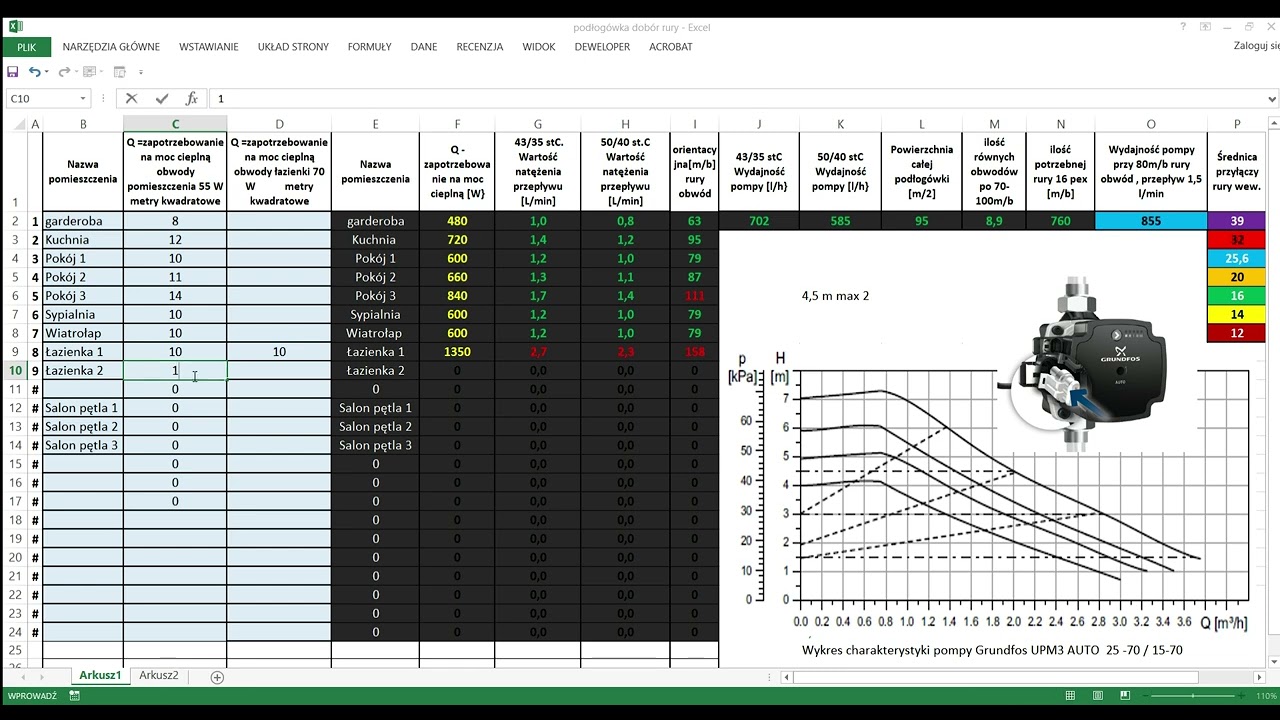This screenshot has height=720, width=1280.
Task: Click the 110% zoom level button
Action: pos(1266,696)
